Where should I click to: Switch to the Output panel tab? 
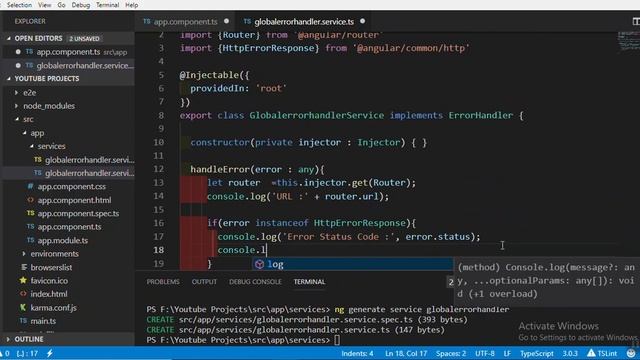204,282
